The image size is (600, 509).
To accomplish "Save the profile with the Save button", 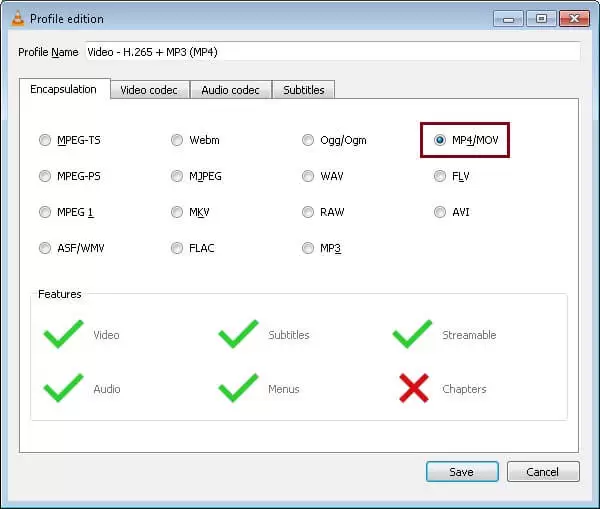I will [462, 471].
